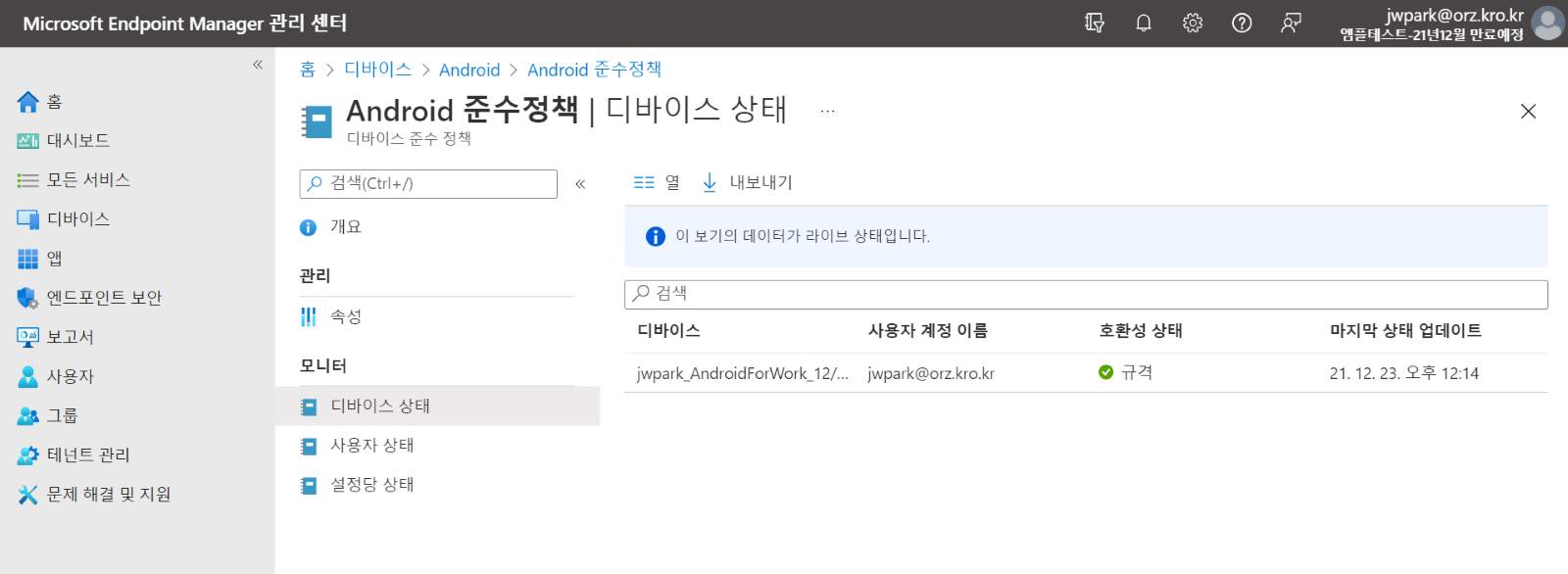Click the 홈 house icon in sidebar
The height and width of the screenshot is (574, 1568).
[27, 102]
